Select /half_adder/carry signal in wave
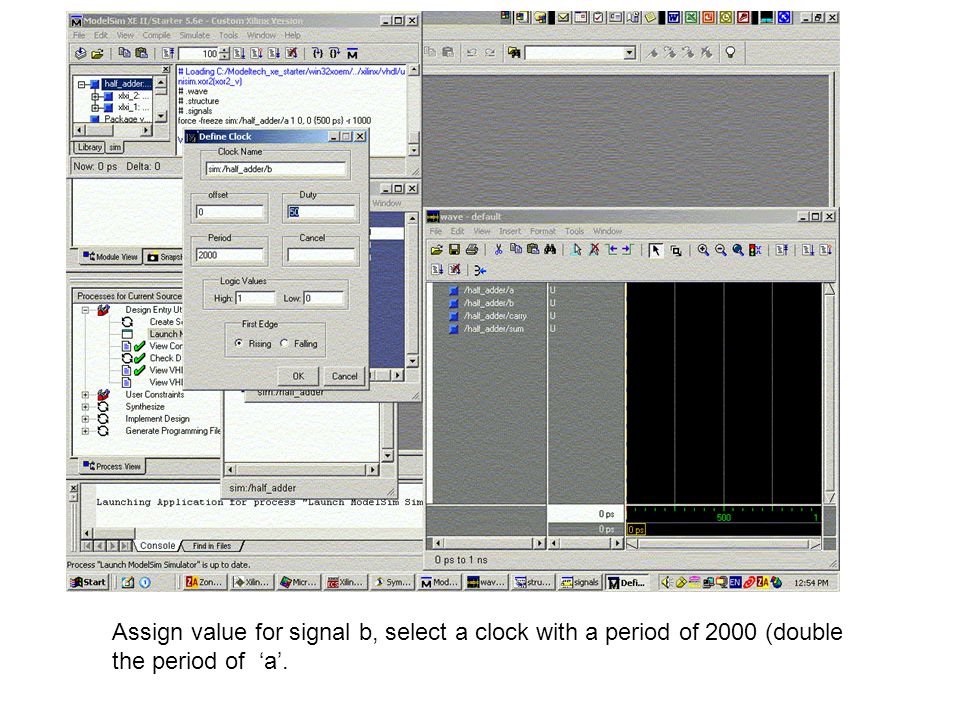The height and width of the screenshot is (720, 960). coord(495,316)
